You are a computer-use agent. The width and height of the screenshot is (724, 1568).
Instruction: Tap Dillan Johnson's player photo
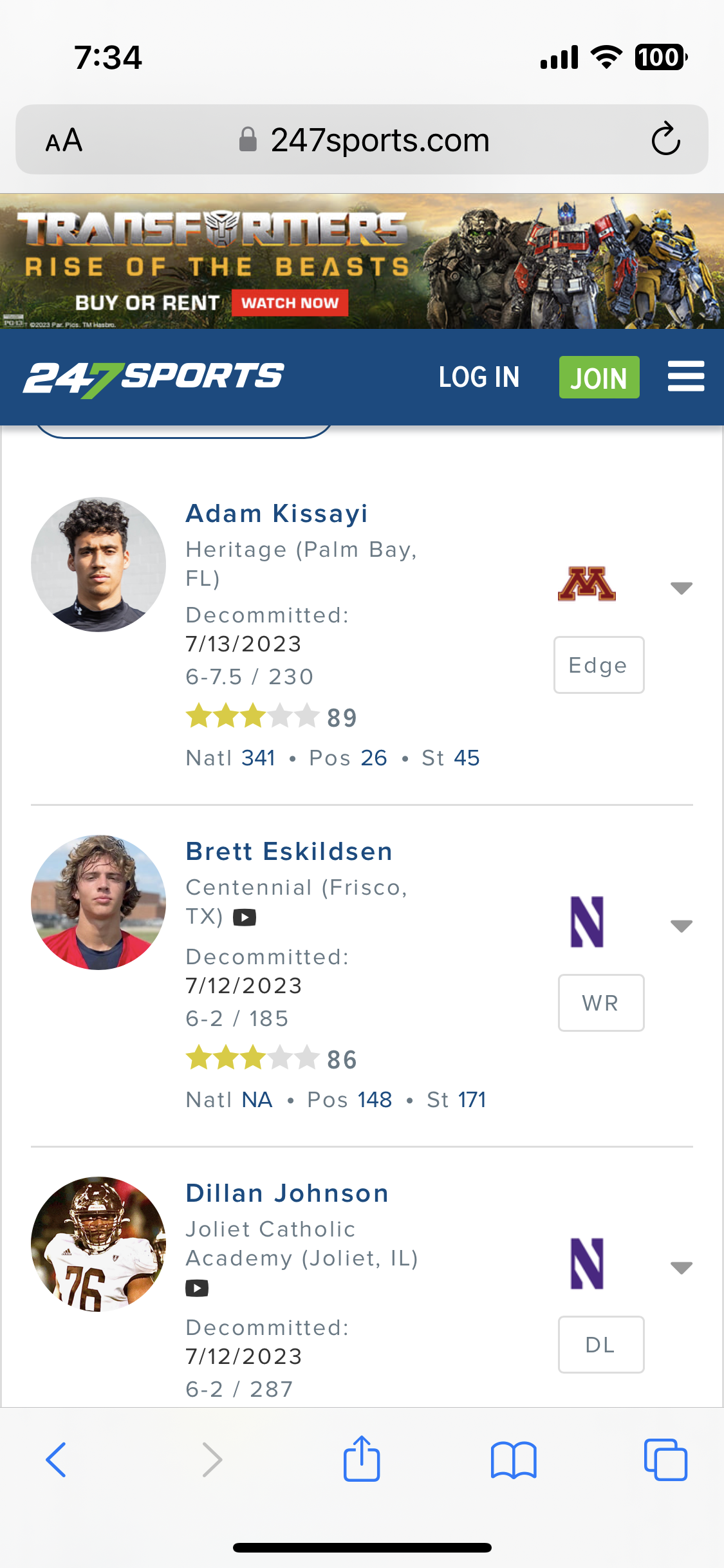98,1244
